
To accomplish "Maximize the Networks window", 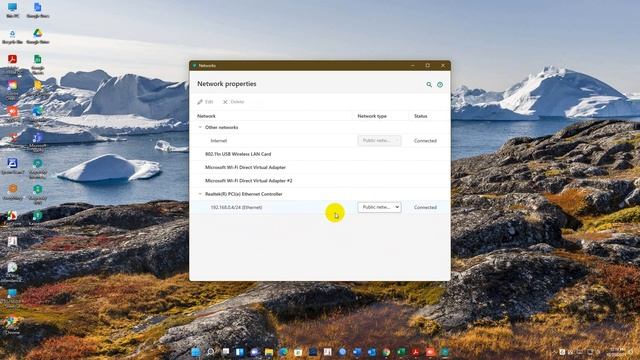I will pos(428,65).
